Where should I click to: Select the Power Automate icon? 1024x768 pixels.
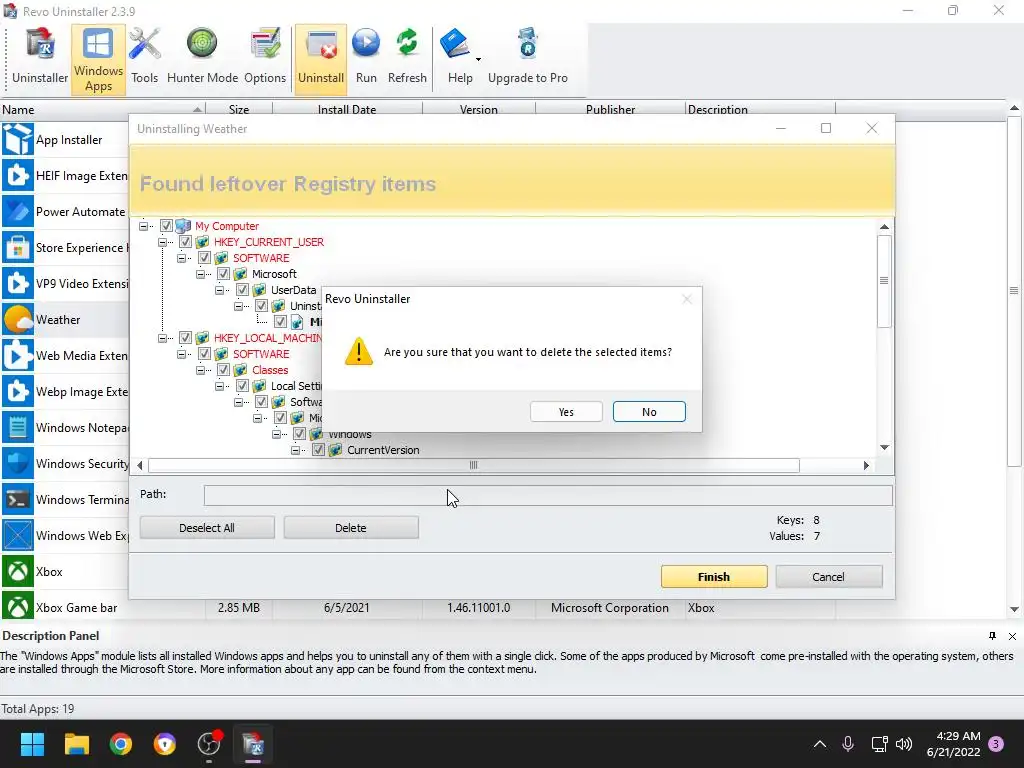[x=18, y=211]
